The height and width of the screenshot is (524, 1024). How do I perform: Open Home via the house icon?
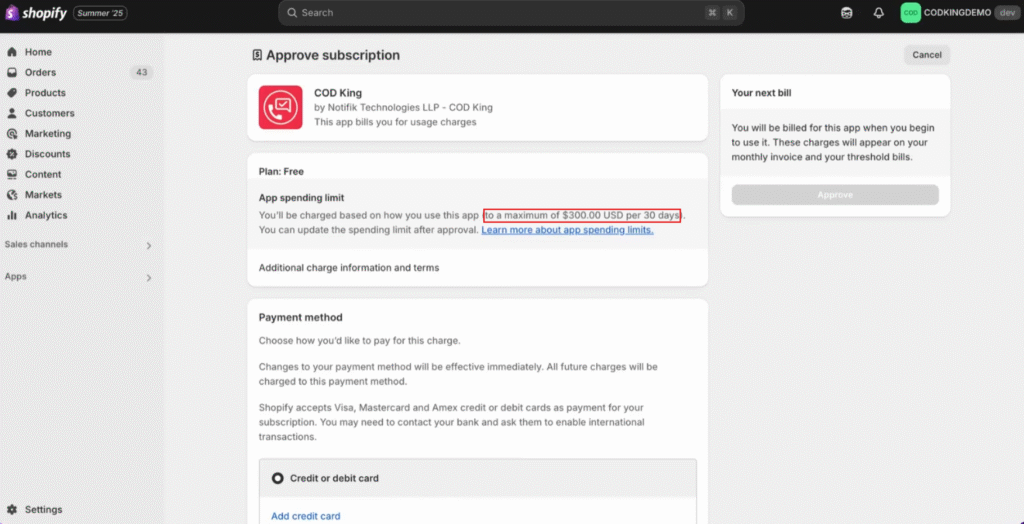pos(12,52)
